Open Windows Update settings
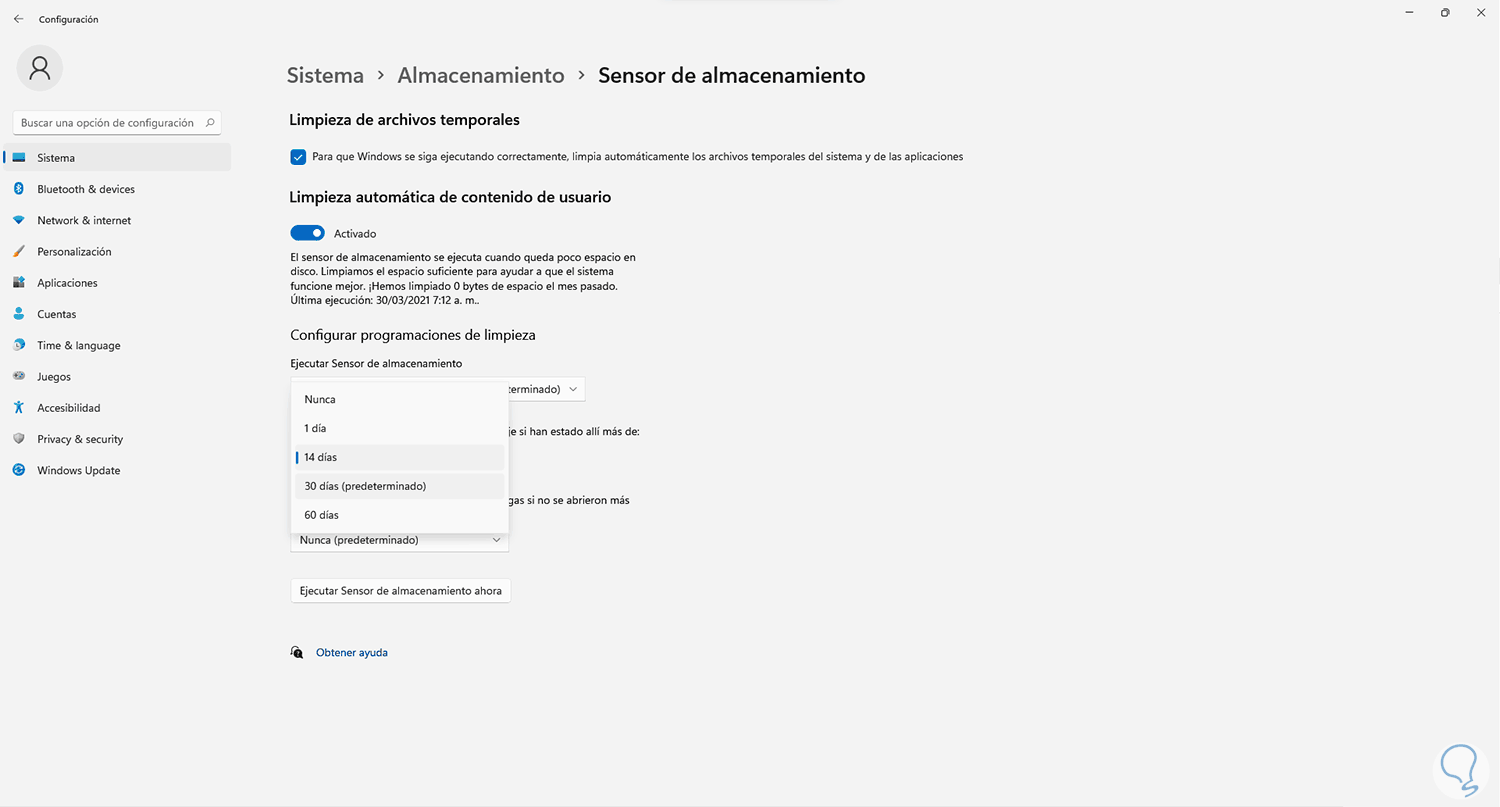1500x807 pixels. 78,471
